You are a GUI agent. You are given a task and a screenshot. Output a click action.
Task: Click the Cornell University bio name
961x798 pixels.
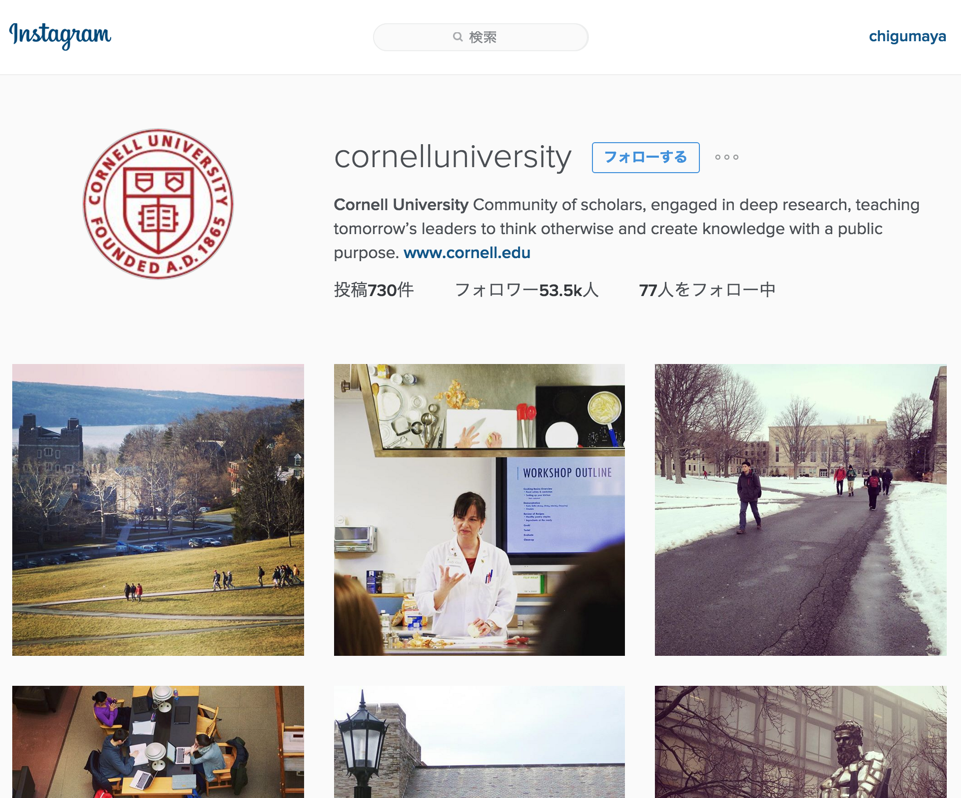(401, 205)
